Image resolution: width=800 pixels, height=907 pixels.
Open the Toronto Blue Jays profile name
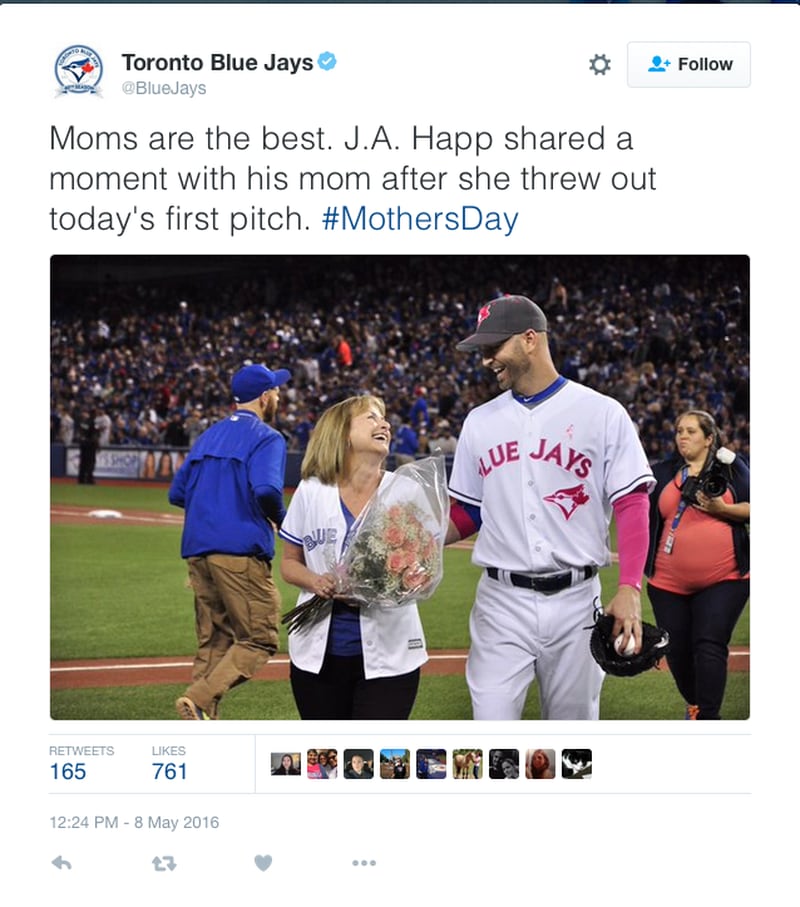(x=217, y=62)
